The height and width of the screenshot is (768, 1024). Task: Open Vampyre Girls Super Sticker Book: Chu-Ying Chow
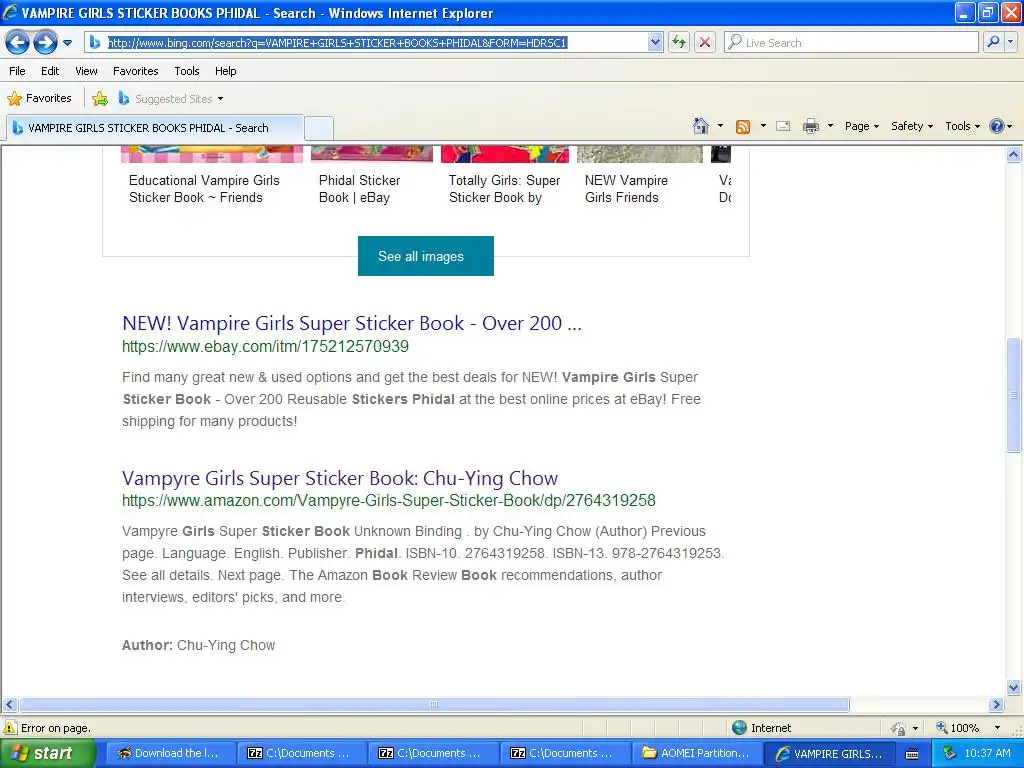click(x=340, y=478)
